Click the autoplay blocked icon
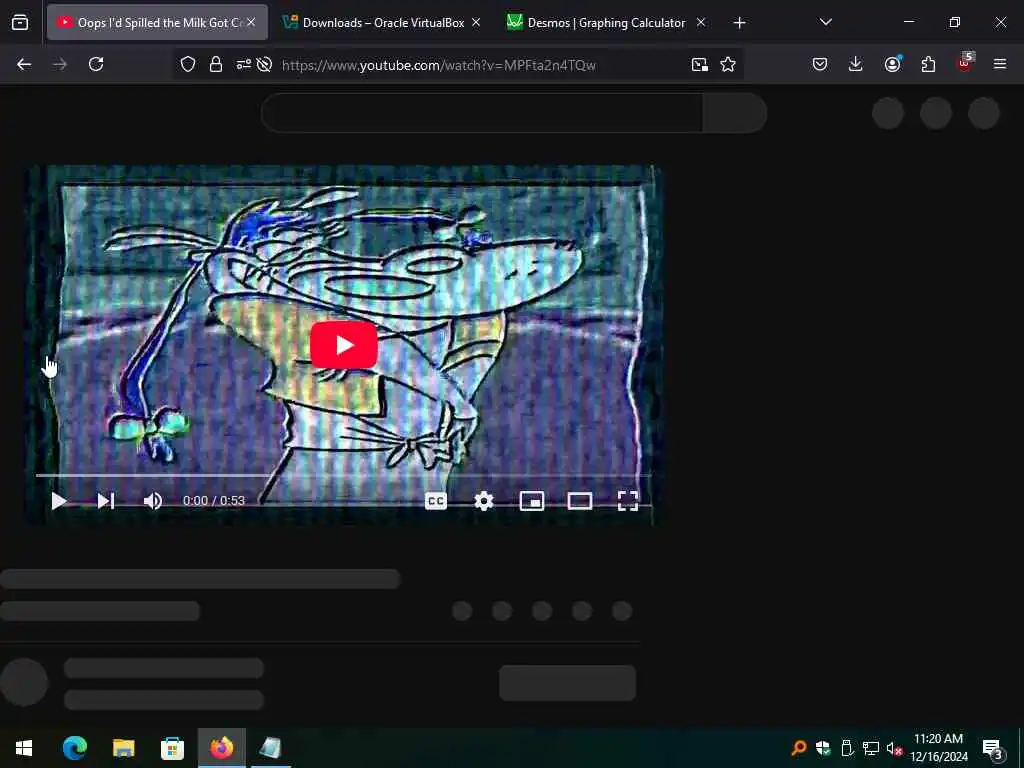 (264, 64)
